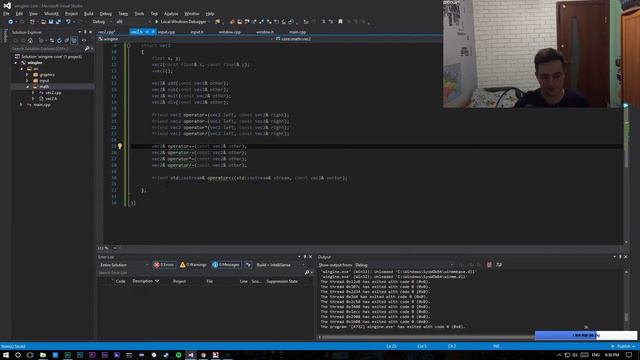Expand the input folder
This screenshot has width=640, height=360.
[x=28, y=81]
